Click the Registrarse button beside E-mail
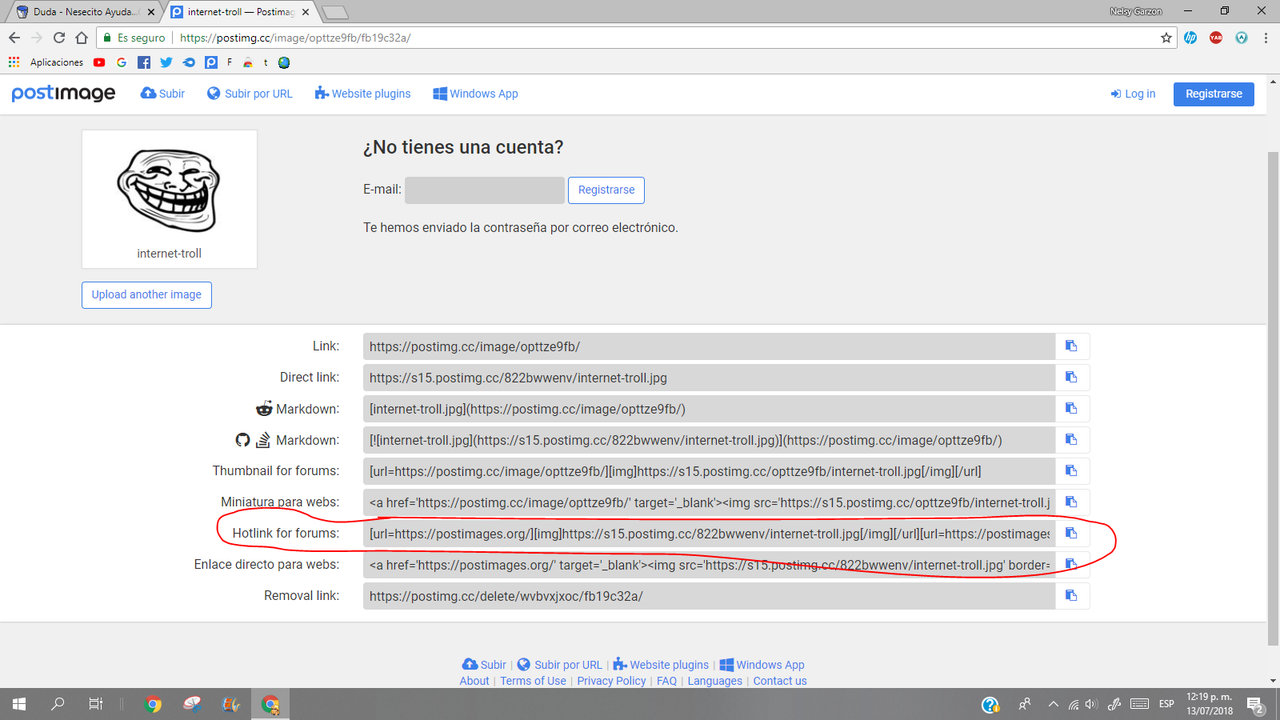 606,190
